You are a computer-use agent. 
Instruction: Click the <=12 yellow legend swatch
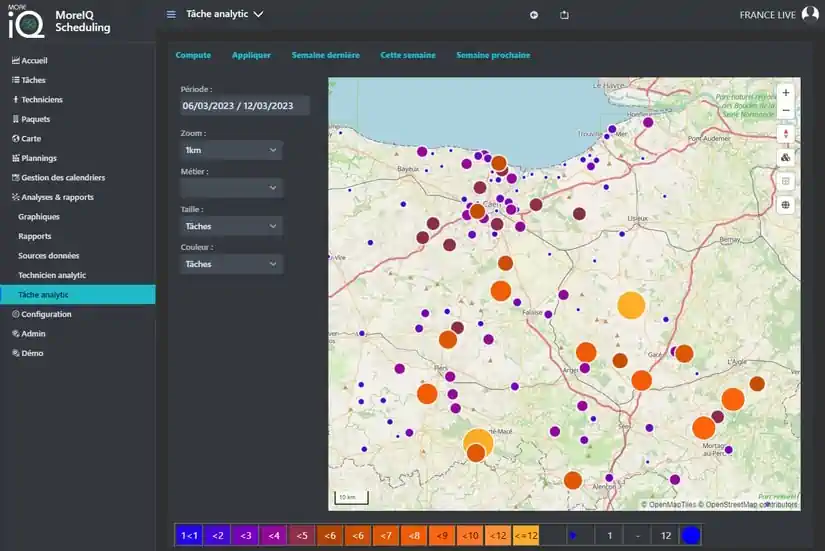pos(526,535)
